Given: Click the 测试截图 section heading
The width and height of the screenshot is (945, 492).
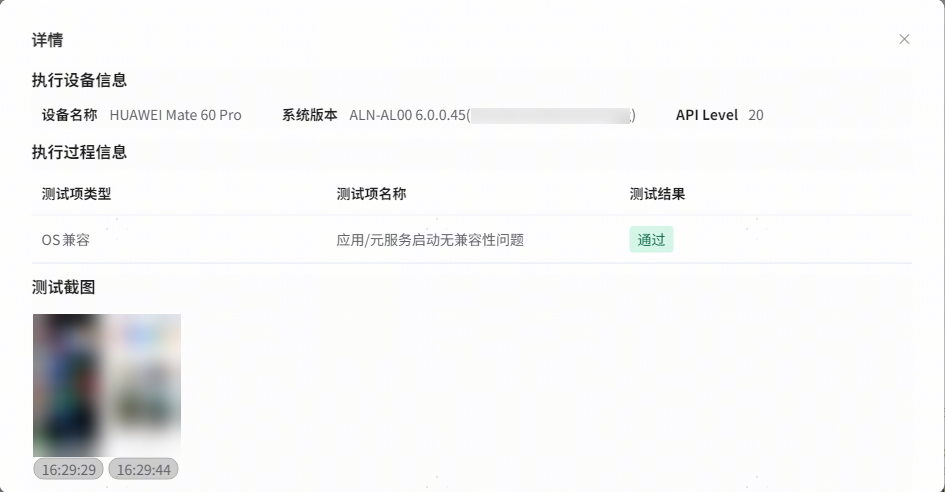Looking at the screenshot, I should [63, 287].
